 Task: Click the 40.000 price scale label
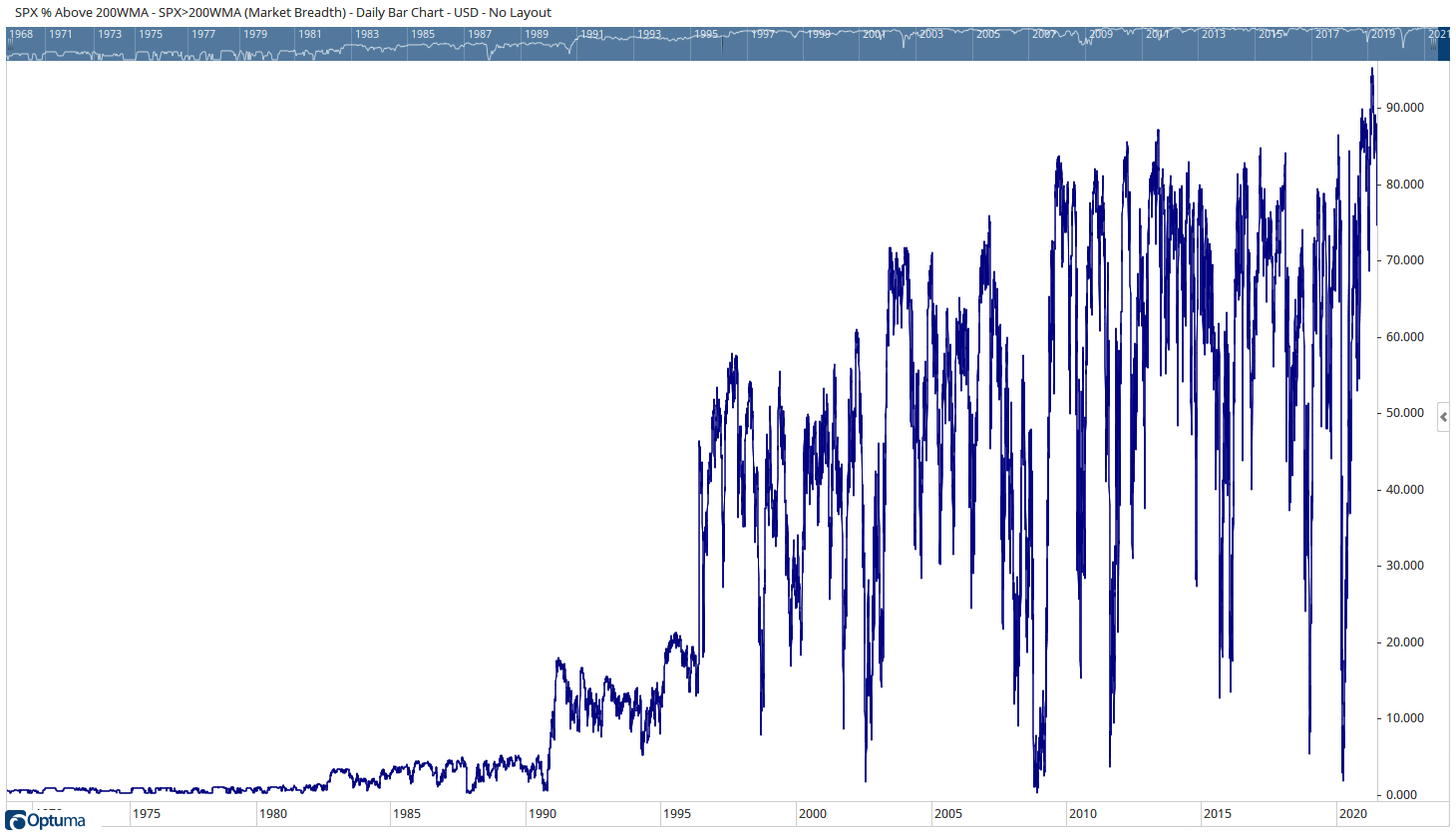point(1405,490)
